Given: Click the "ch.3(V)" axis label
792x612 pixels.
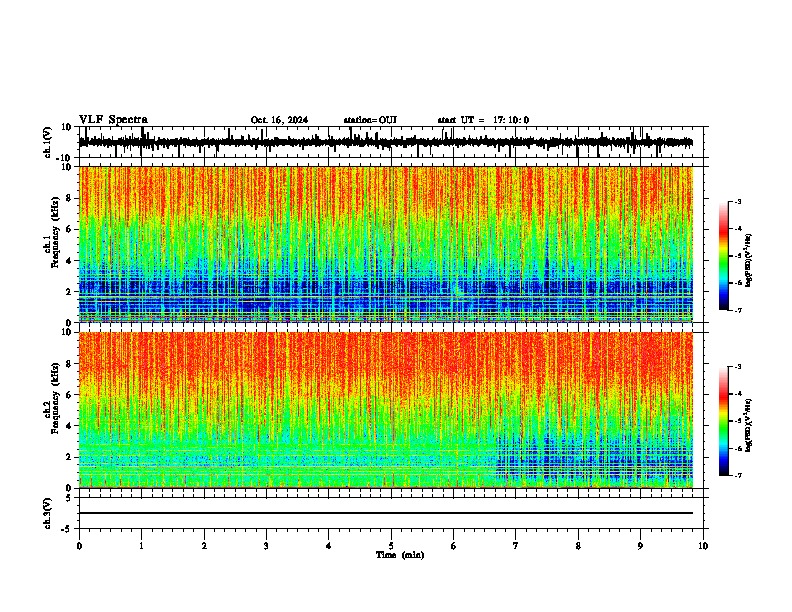Looking at the screenshot, I should pyautogui.click(x=48, y=513).
